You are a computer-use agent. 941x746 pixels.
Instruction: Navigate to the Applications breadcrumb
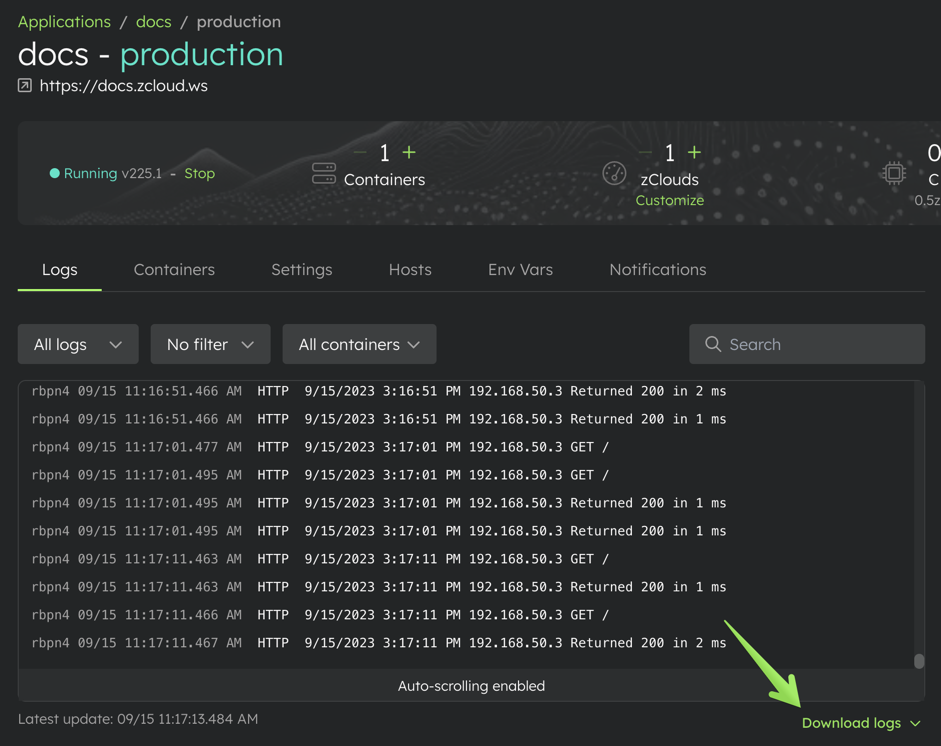(x=64, y=21)
